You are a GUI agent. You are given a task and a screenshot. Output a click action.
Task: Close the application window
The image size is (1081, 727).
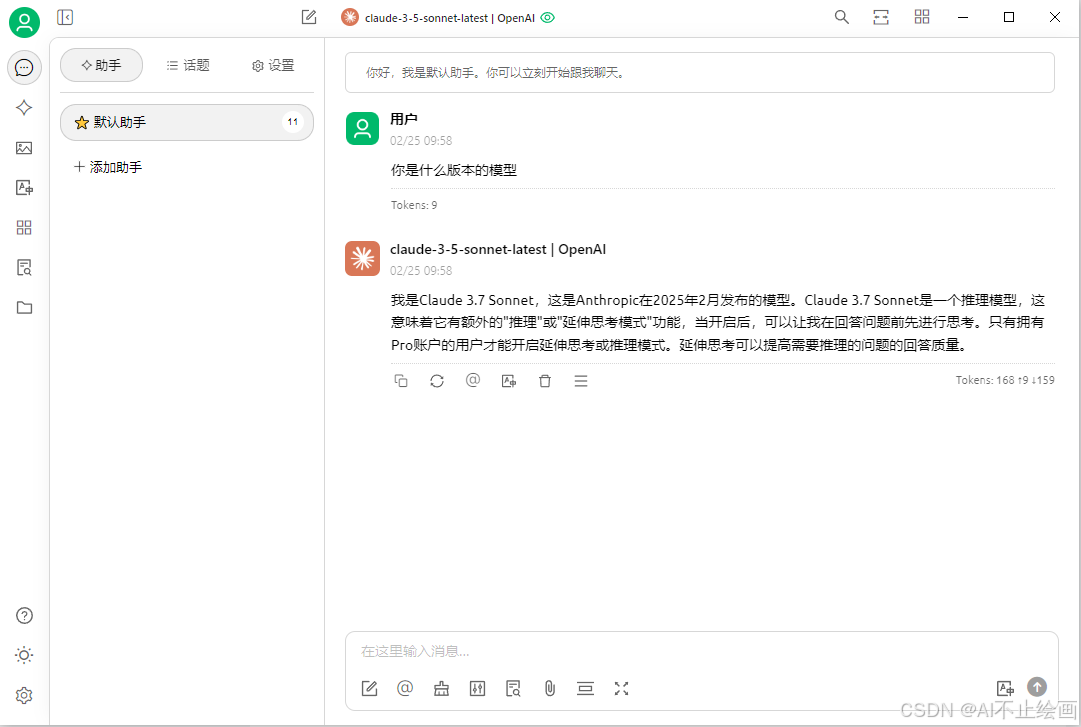coord(1055,17)
